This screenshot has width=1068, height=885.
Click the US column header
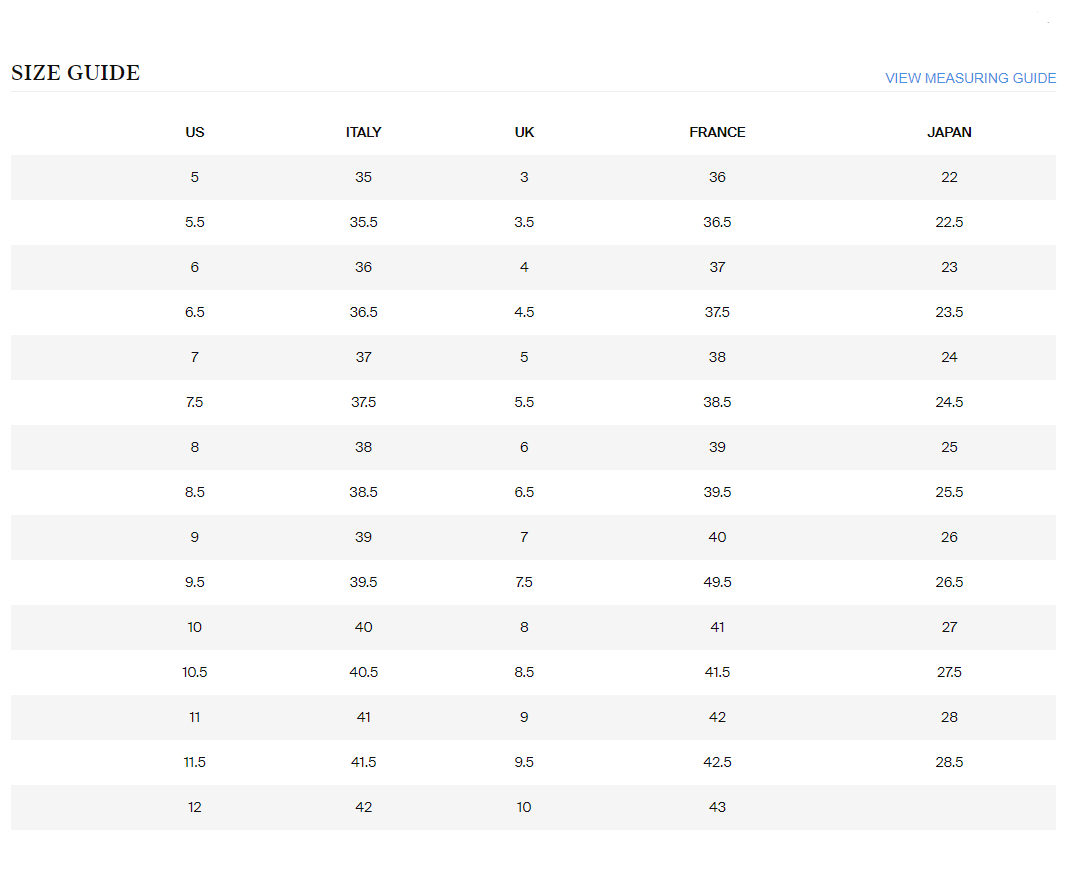click(195, 132)
